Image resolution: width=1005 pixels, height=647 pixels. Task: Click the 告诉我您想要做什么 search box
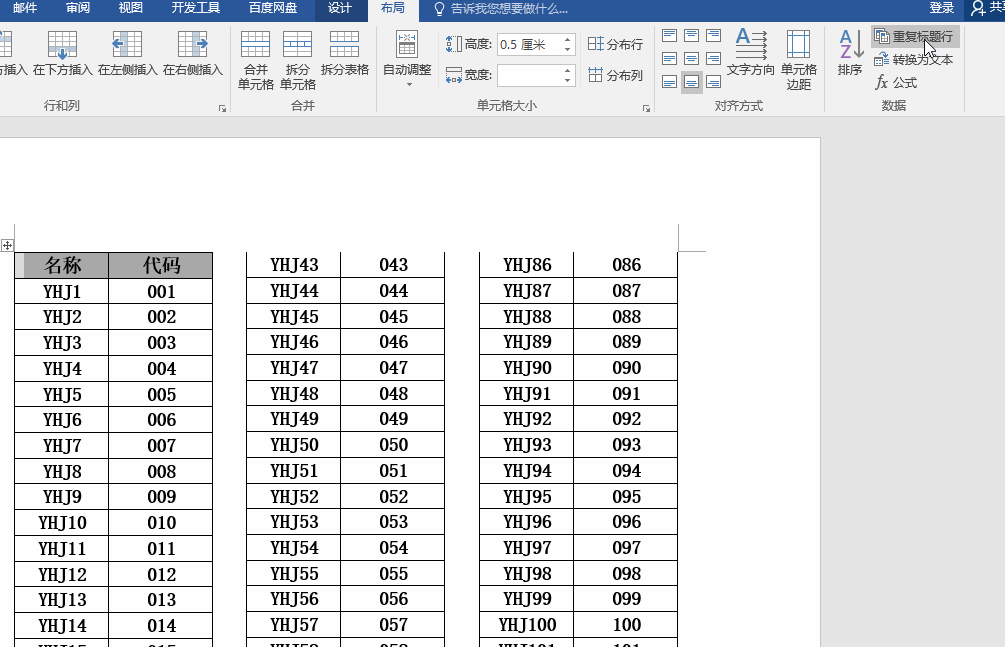coord(501,9)
